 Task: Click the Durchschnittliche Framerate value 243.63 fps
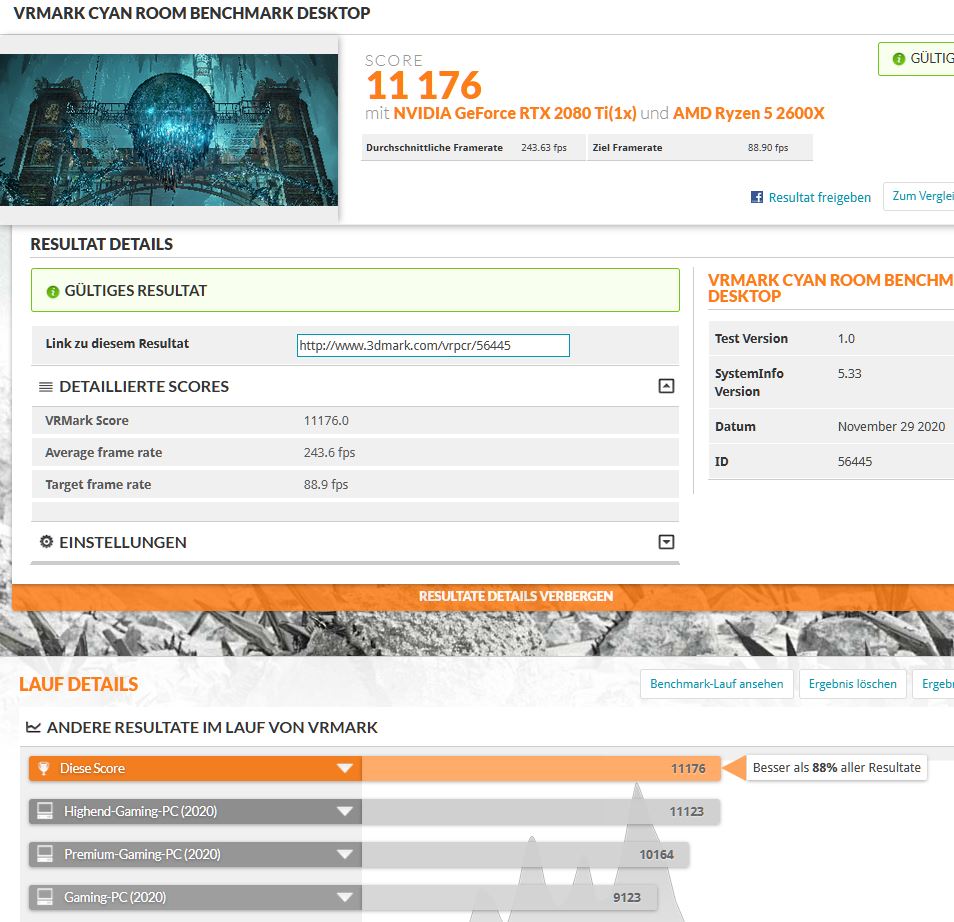point(544,148)
